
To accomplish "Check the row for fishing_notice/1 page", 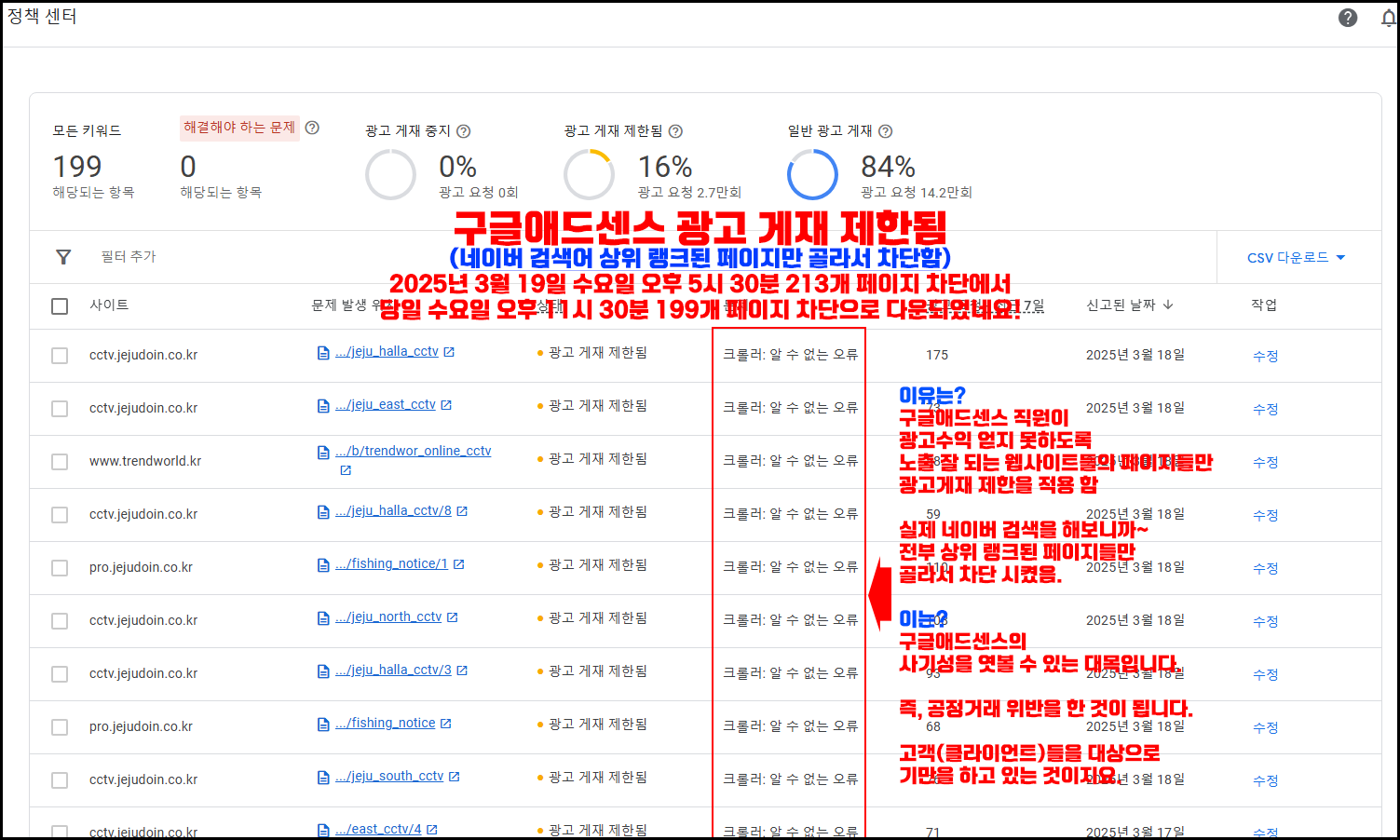I will pyautogui.click(x=60, y=568).
